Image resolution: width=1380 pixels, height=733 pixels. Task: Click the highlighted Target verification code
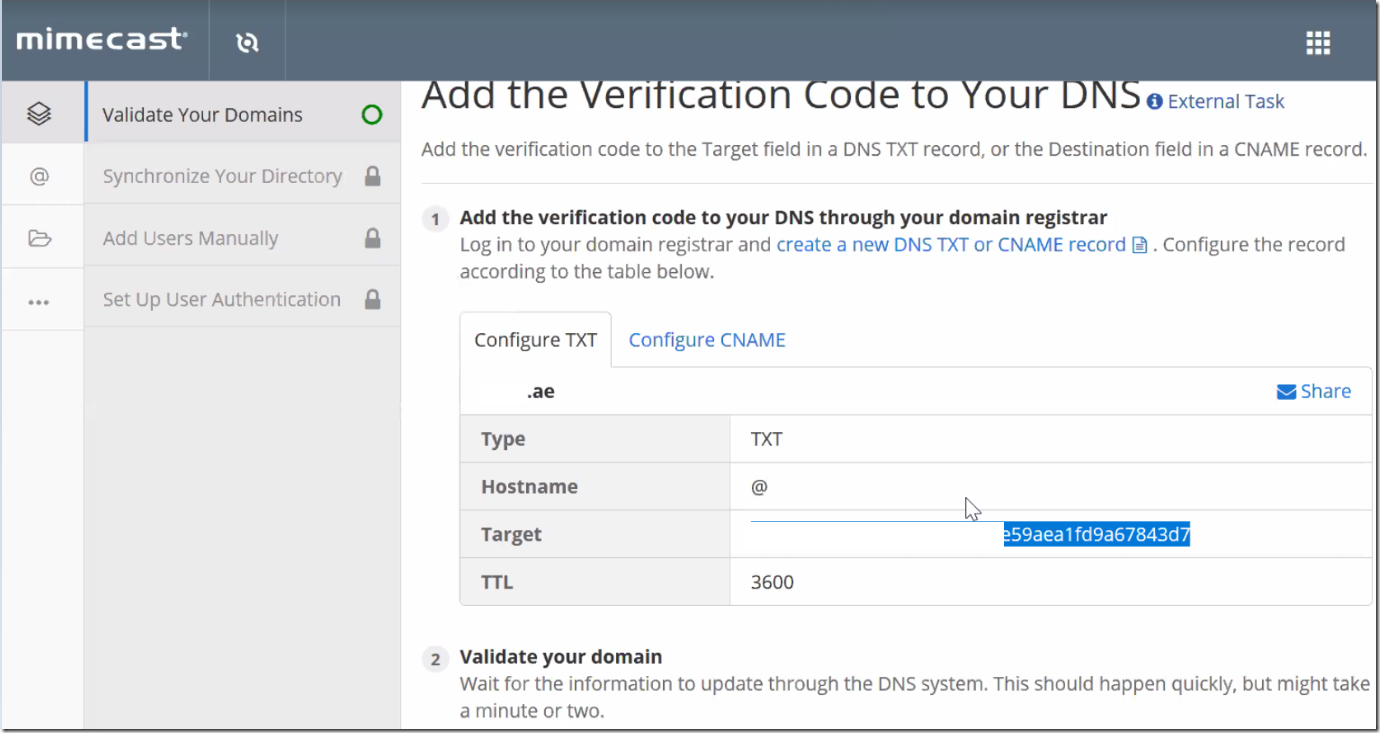(x=1097, y=535)
